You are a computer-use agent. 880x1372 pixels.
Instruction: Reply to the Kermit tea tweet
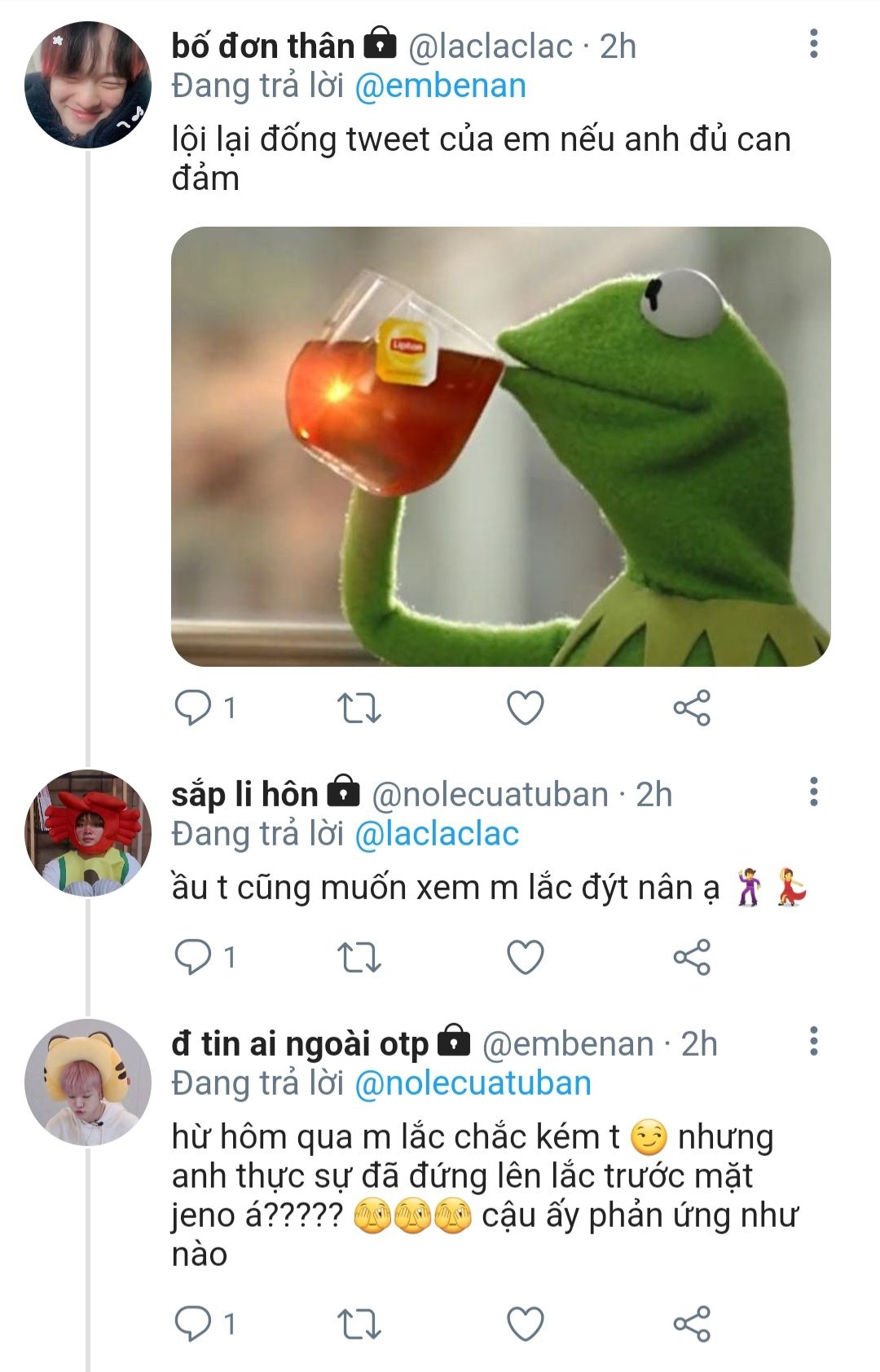click(193, 708)
